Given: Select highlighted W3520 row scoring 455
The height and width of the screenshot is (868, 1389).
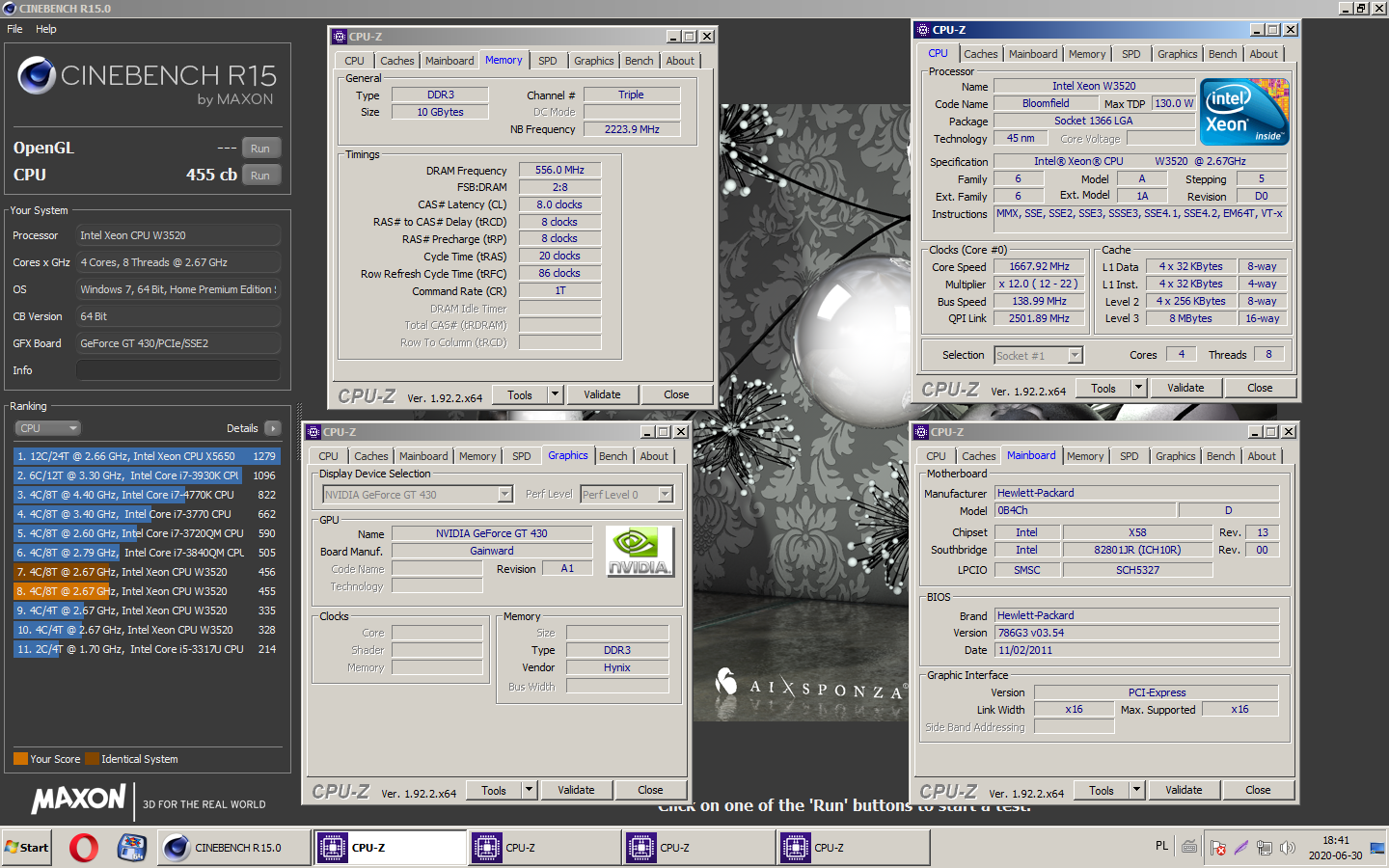Looking at the screenshot, I should pyautogui.click(x=147, y=591).
